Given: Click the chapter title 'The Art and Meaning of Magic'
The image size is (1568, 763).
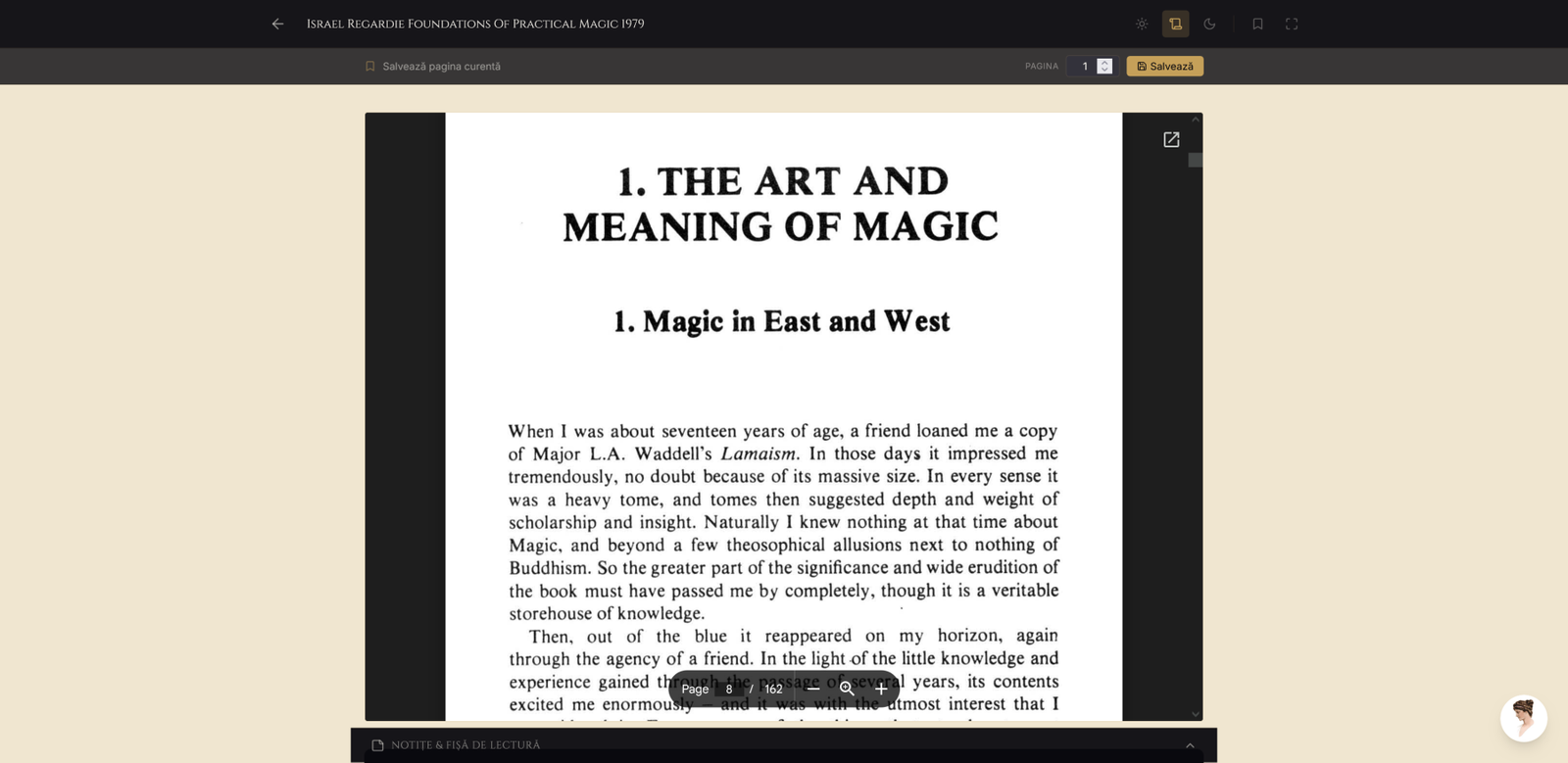Looking at the screenshot, I should tap(781, 204).
